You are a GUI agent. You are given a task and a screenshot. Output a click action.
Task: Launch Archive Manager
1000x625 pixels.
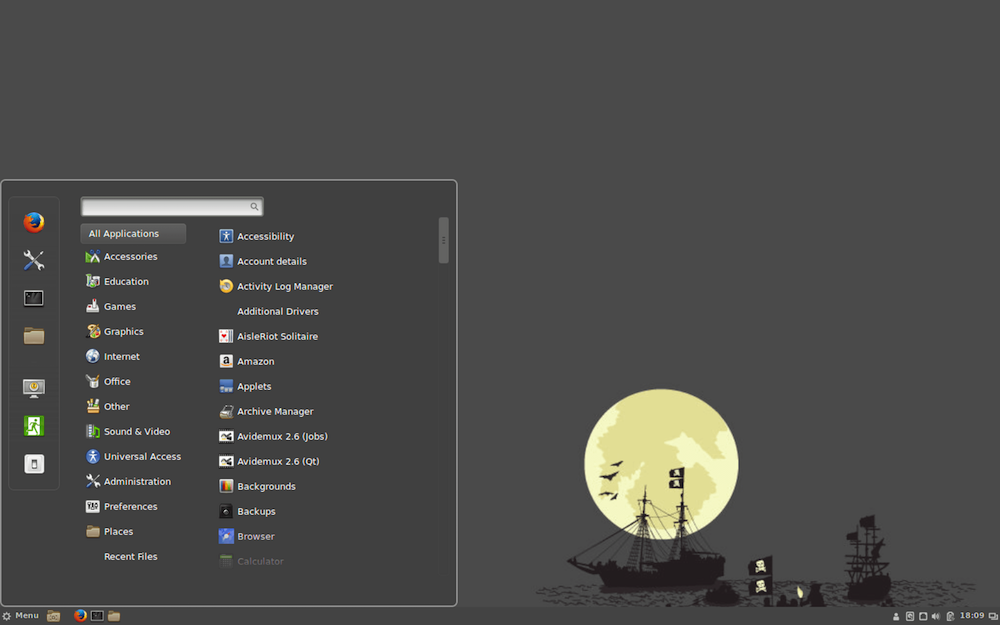tap(266, 411)
